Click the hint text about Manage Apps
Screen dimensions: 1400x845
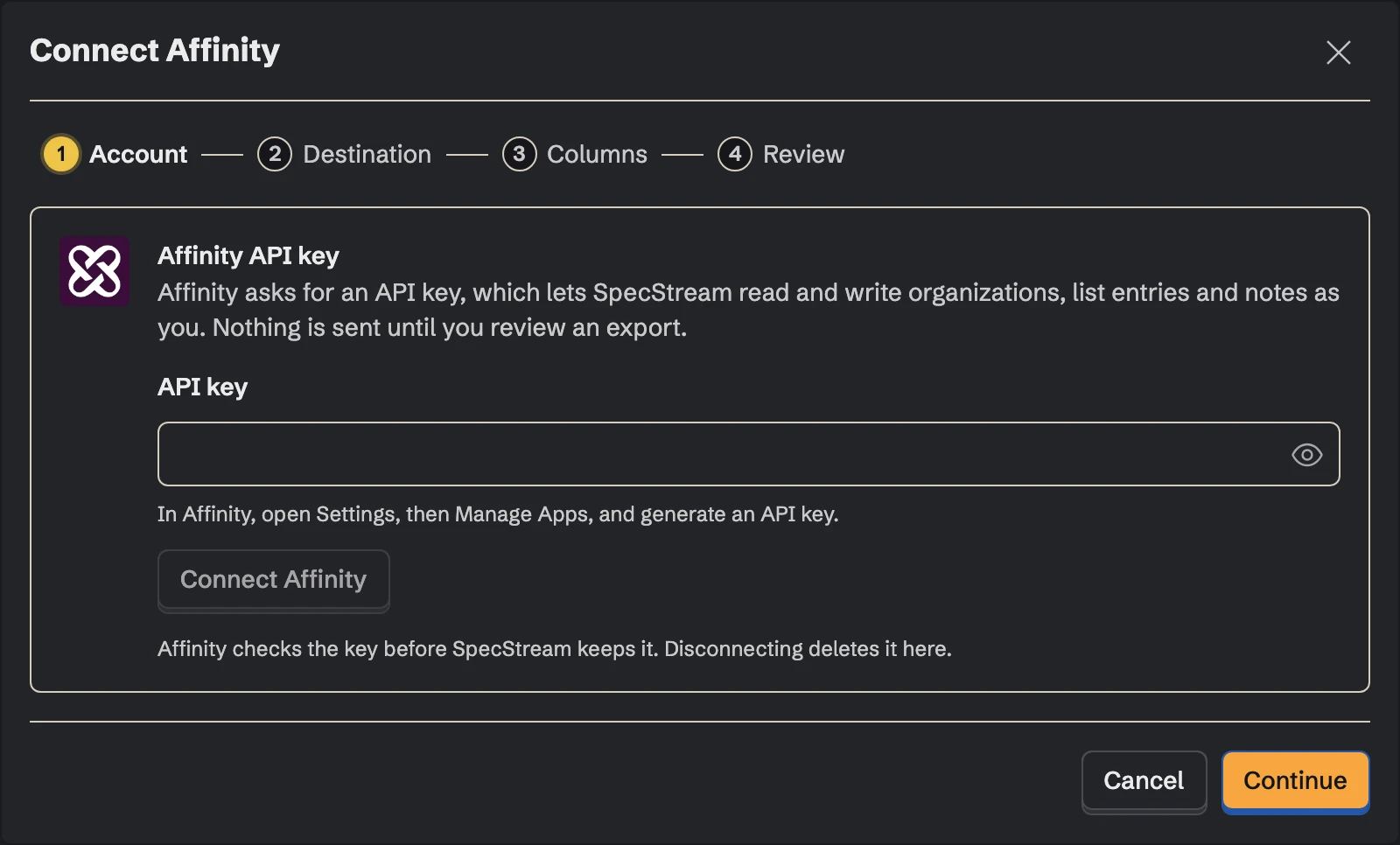[498, 514]
